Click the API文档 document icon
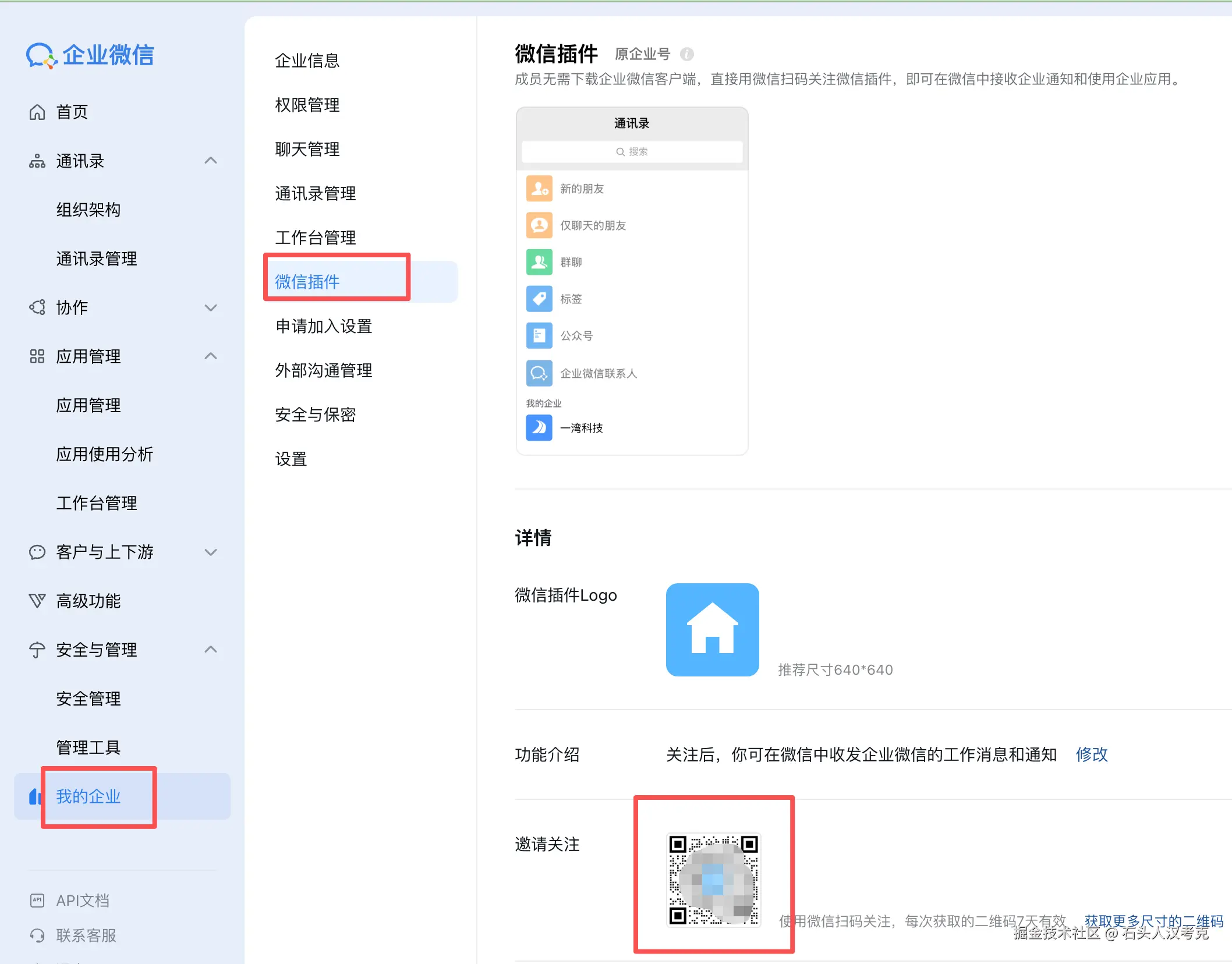This screenshot has width=1232, height=964. coord(37,901)
